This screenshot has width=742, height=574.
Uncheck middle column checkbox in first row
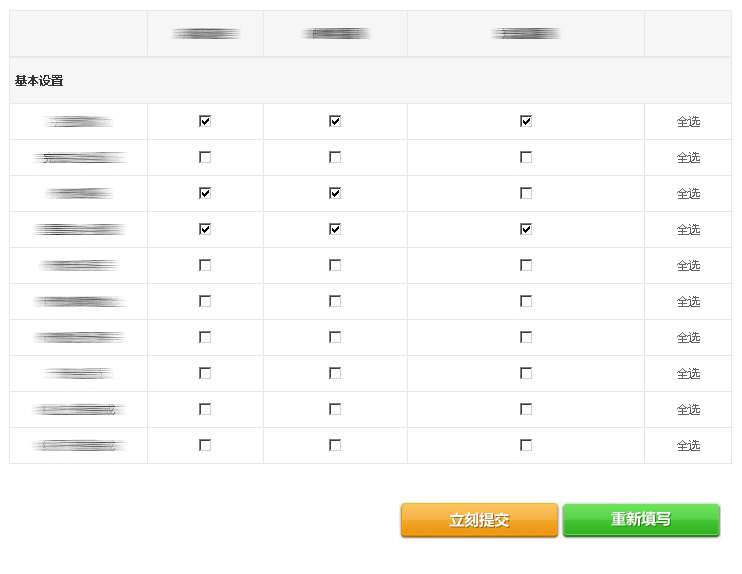[335, 121]
